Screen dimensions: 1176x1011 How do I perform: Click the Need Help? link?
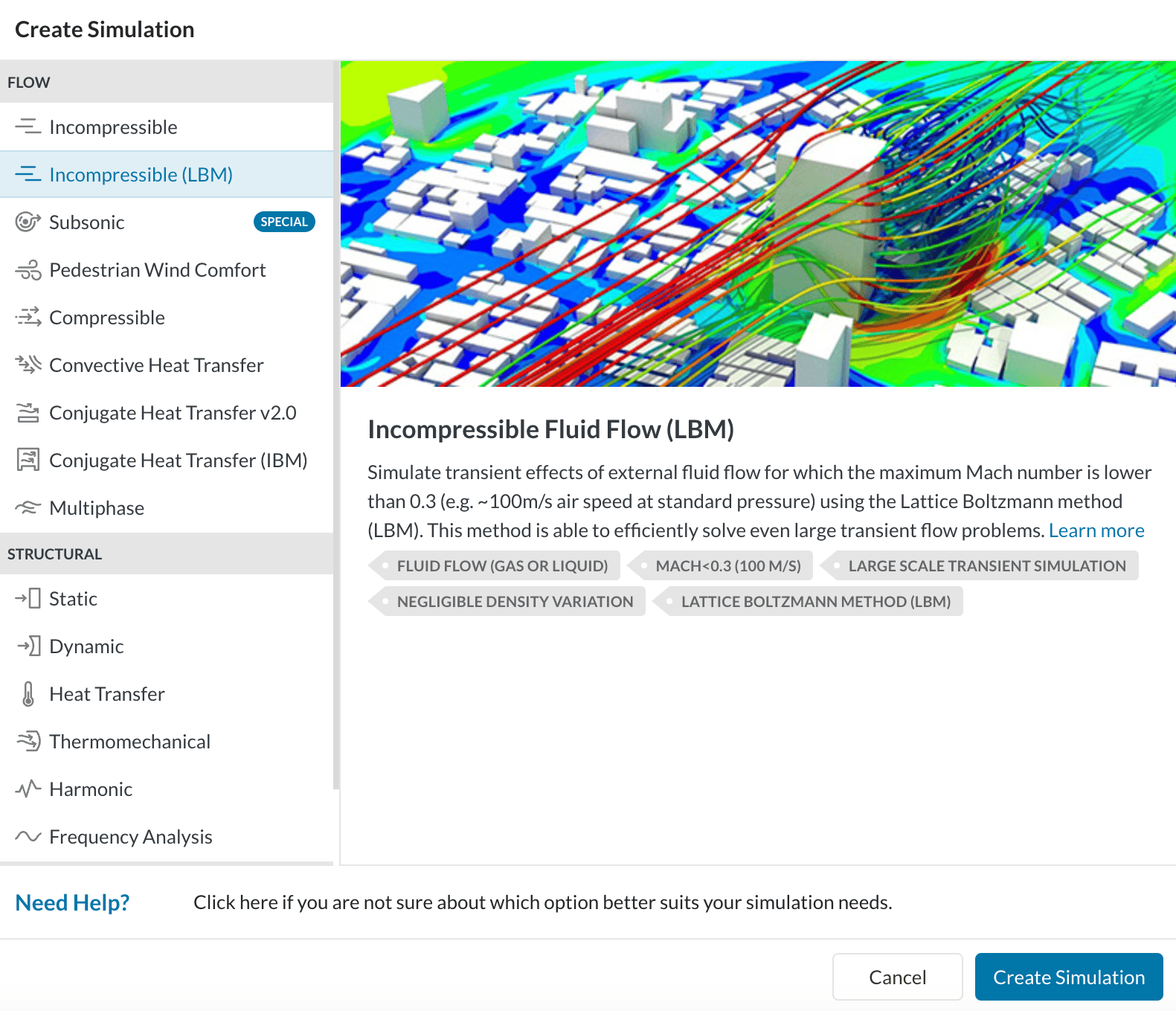pyautogui.click(x=72, y=902)
